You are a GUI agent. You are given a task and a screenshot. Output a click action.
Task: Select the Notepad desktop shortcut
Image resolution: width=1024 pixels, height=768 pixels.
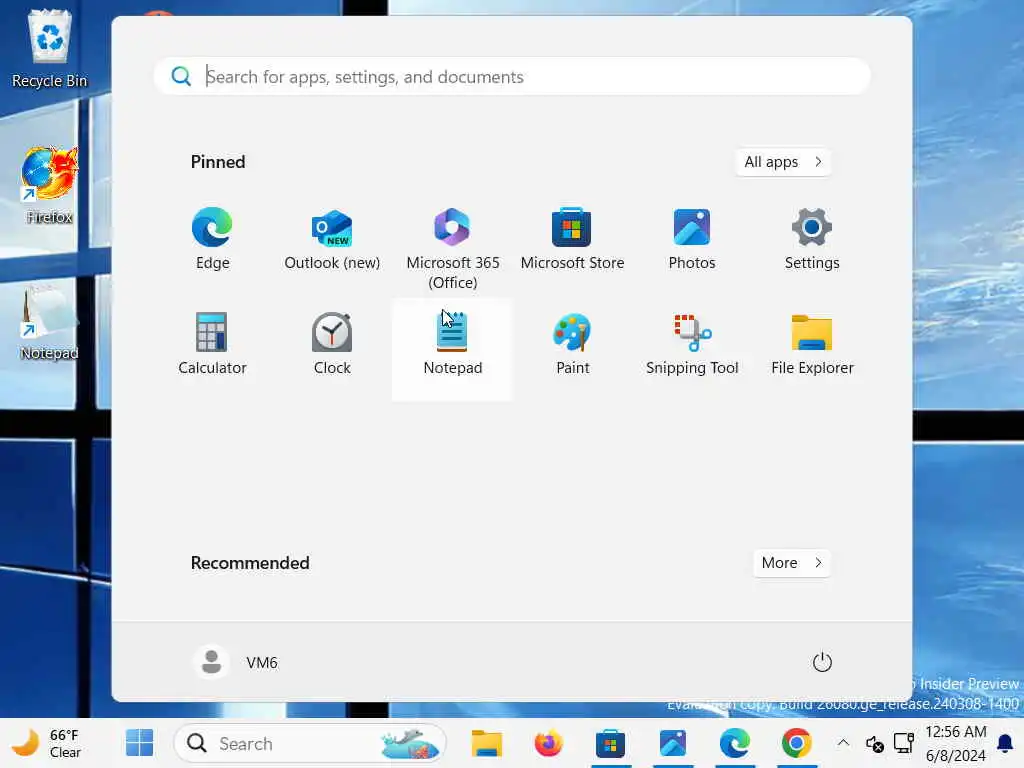50,323
